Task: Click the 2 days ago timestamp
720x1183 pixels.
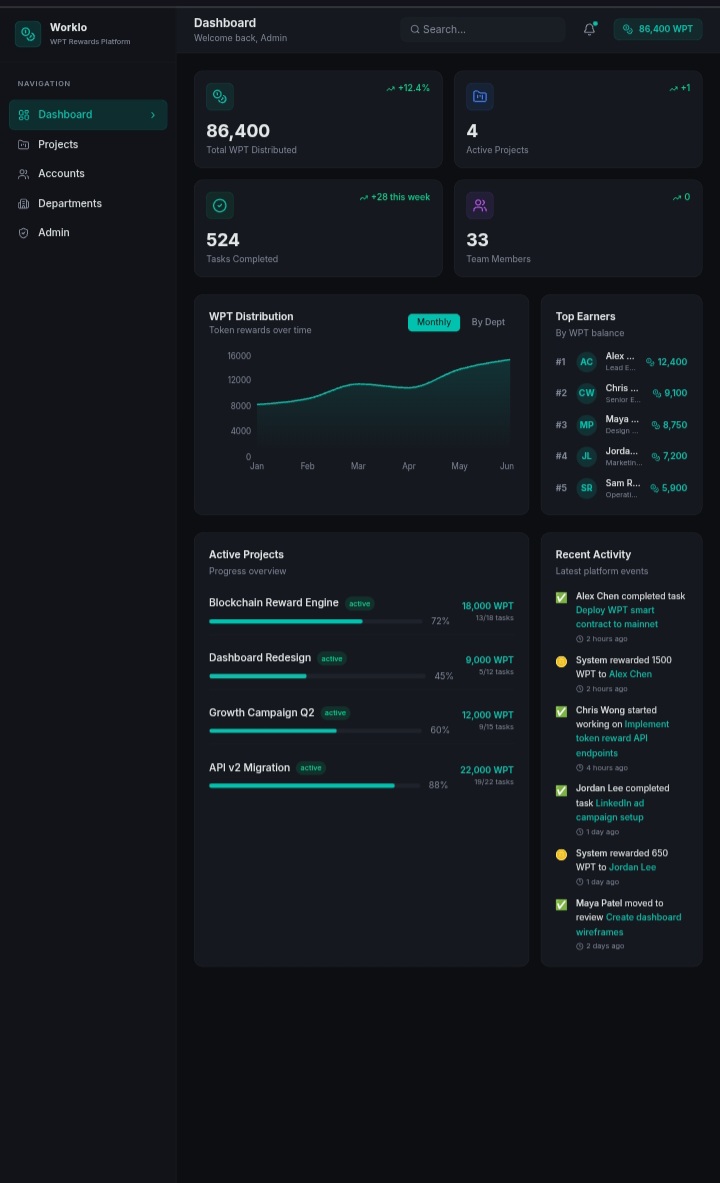Action: point(600,946)
